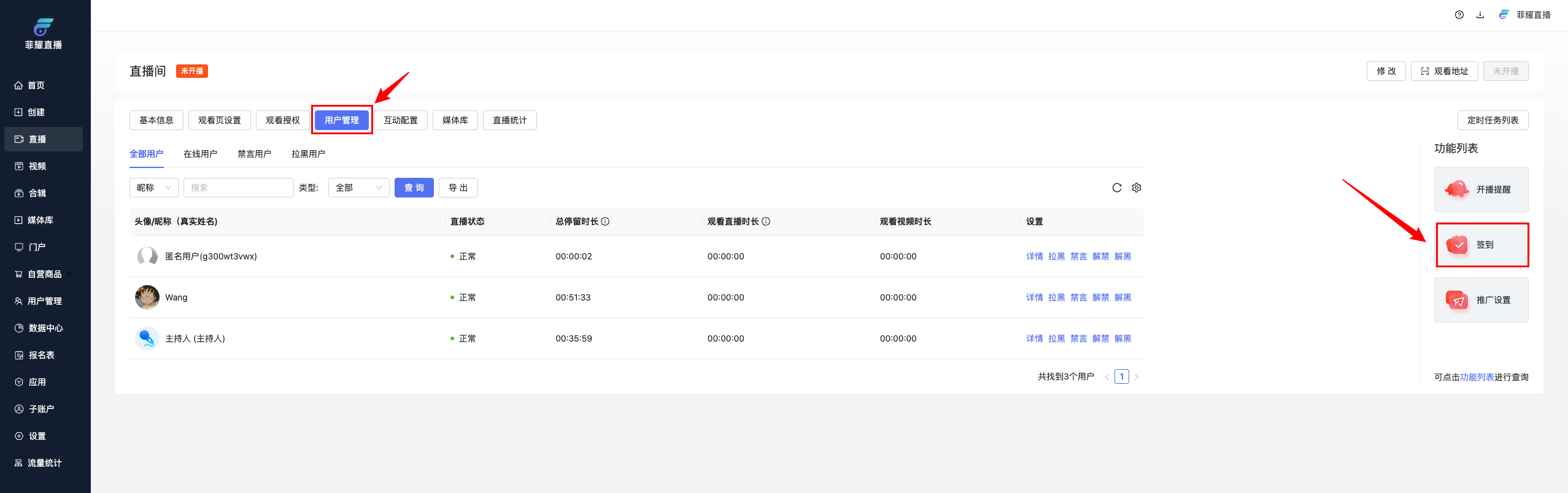The height and width of the screenshot is (493, 1568).
Task: Click the 搜索 input field
Action: (x=238, y=188)
